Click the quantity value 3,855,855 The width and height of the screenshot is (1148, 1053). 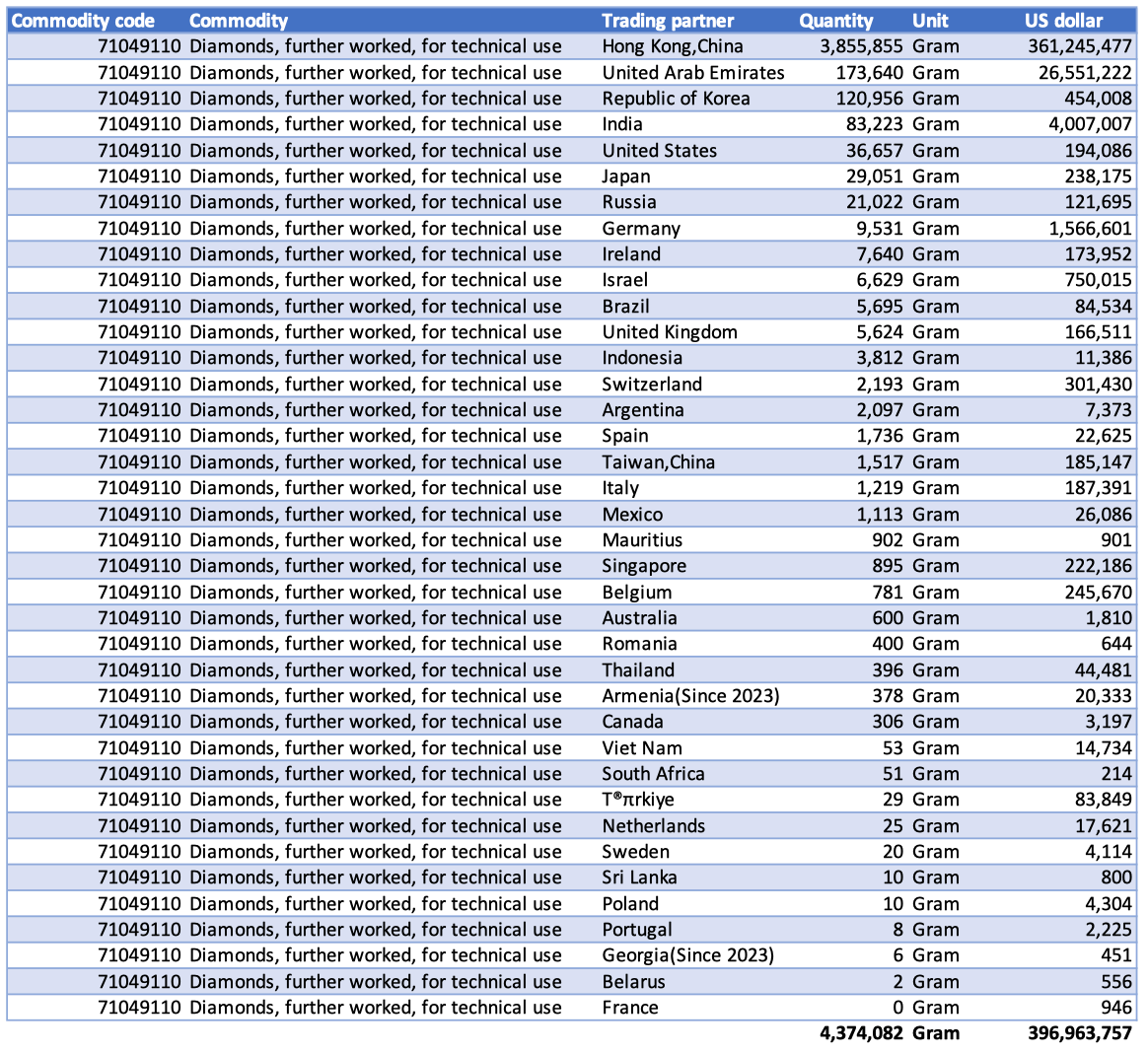click(x=861, y=46)
